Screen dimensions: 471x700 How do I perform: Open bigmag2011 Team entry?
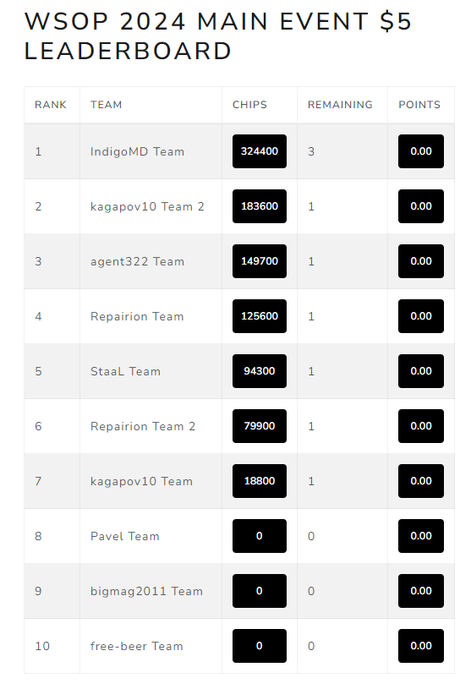point(239,591)
